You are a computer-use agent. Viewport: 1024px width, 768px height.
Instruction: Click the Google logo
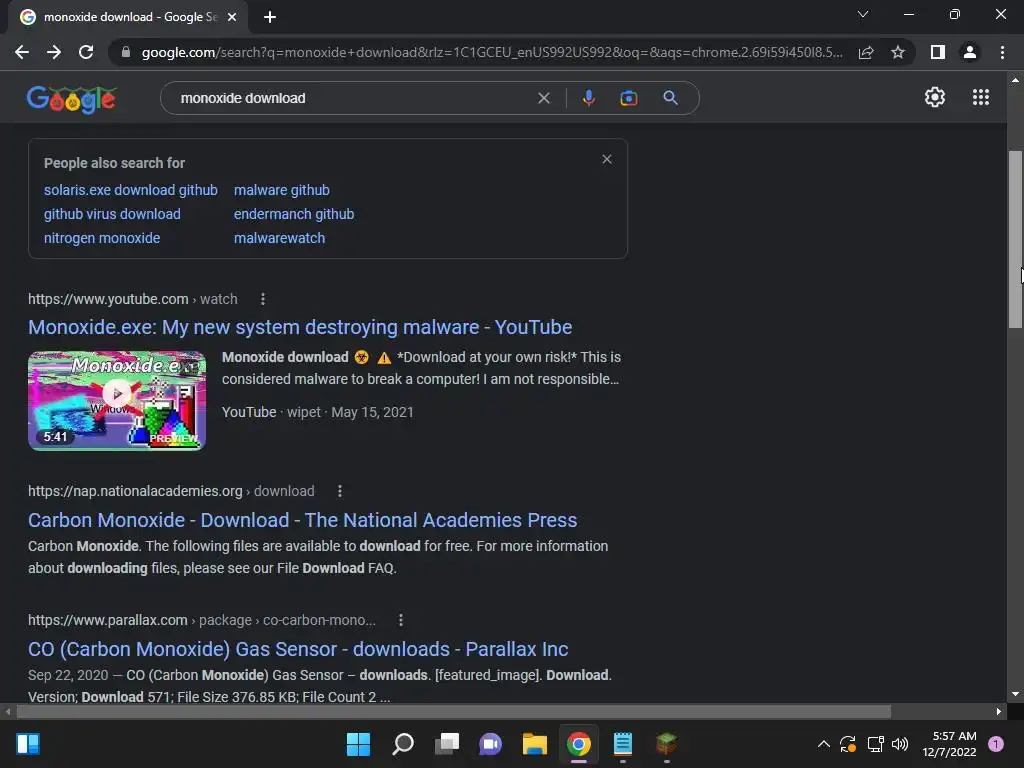click(x=71, y=99)
